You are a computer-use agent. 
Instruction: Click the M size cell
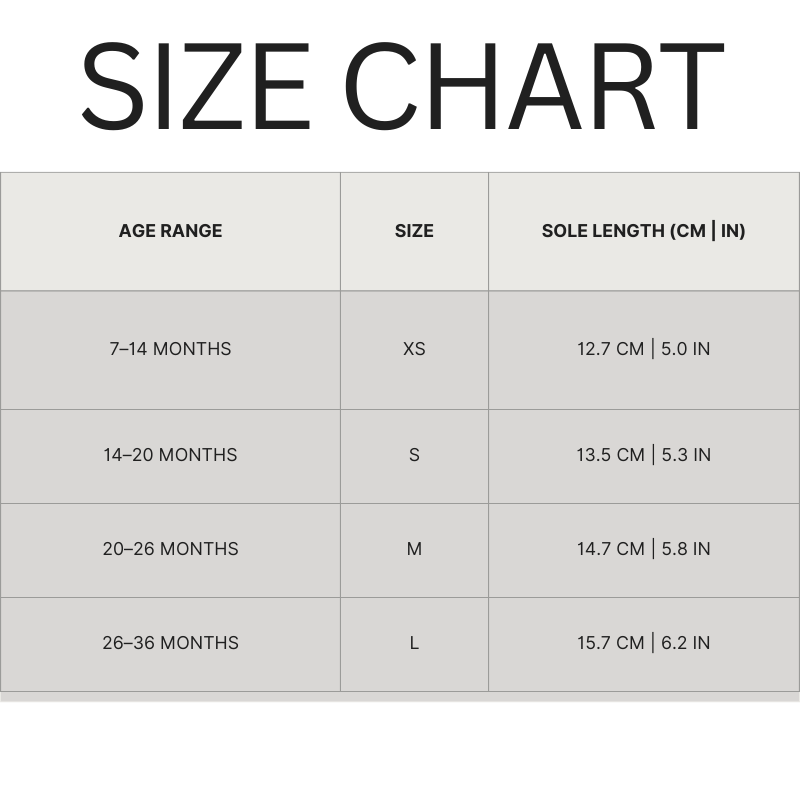click(414, 549)
